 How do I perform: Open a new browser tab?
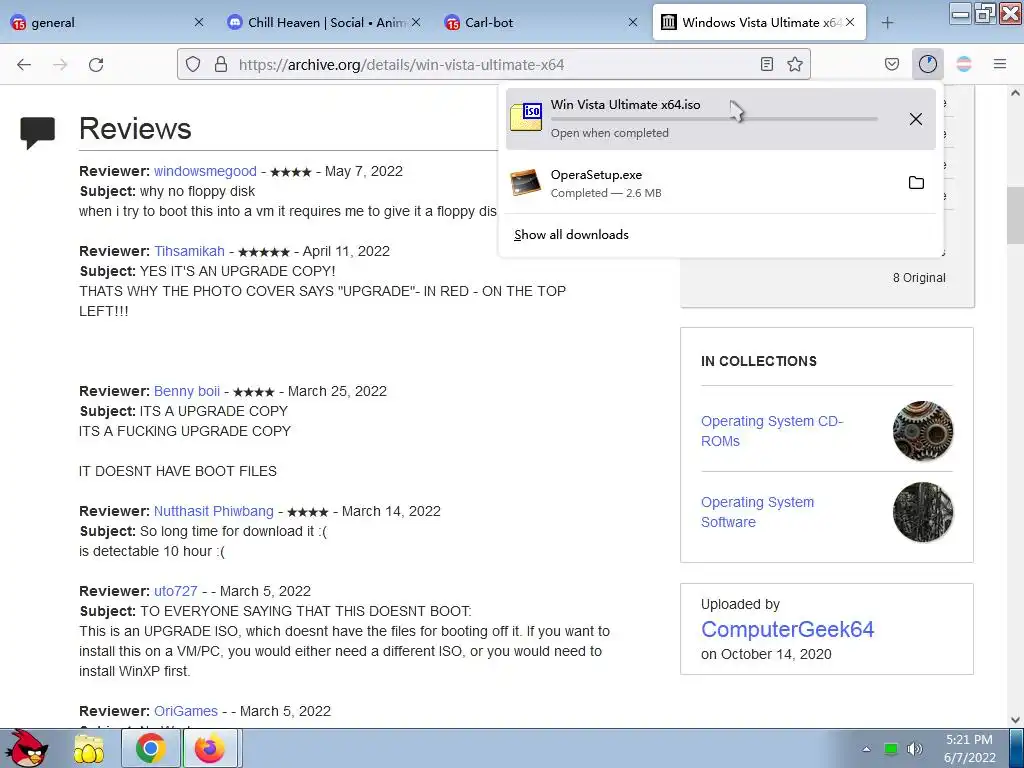coord(887,23)
